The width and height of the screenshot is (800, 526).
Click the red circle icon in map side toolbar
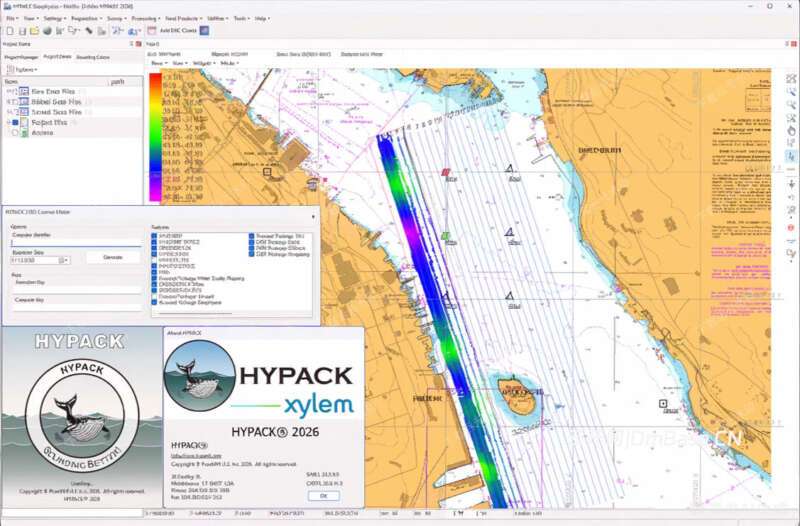point(791,228)
